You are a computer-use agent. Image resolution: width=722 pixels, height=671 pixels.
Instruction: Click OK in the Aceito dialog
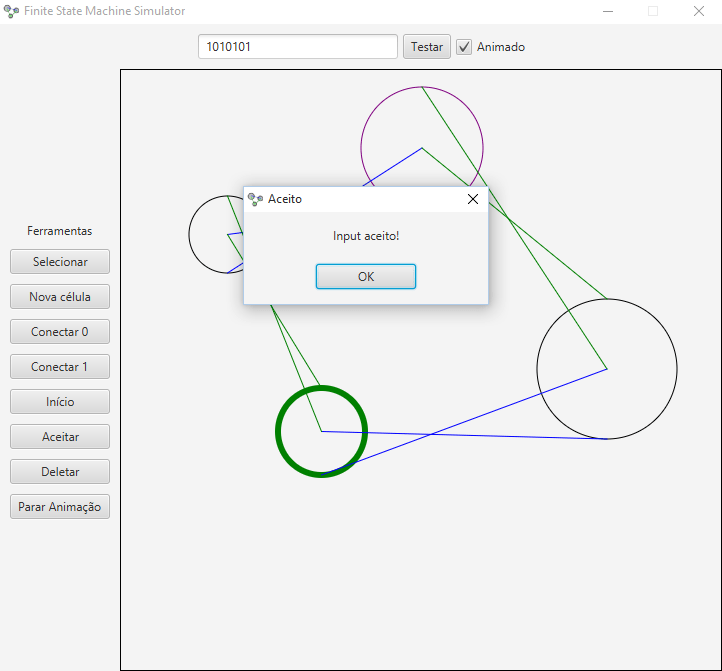[x=366, y=277]
